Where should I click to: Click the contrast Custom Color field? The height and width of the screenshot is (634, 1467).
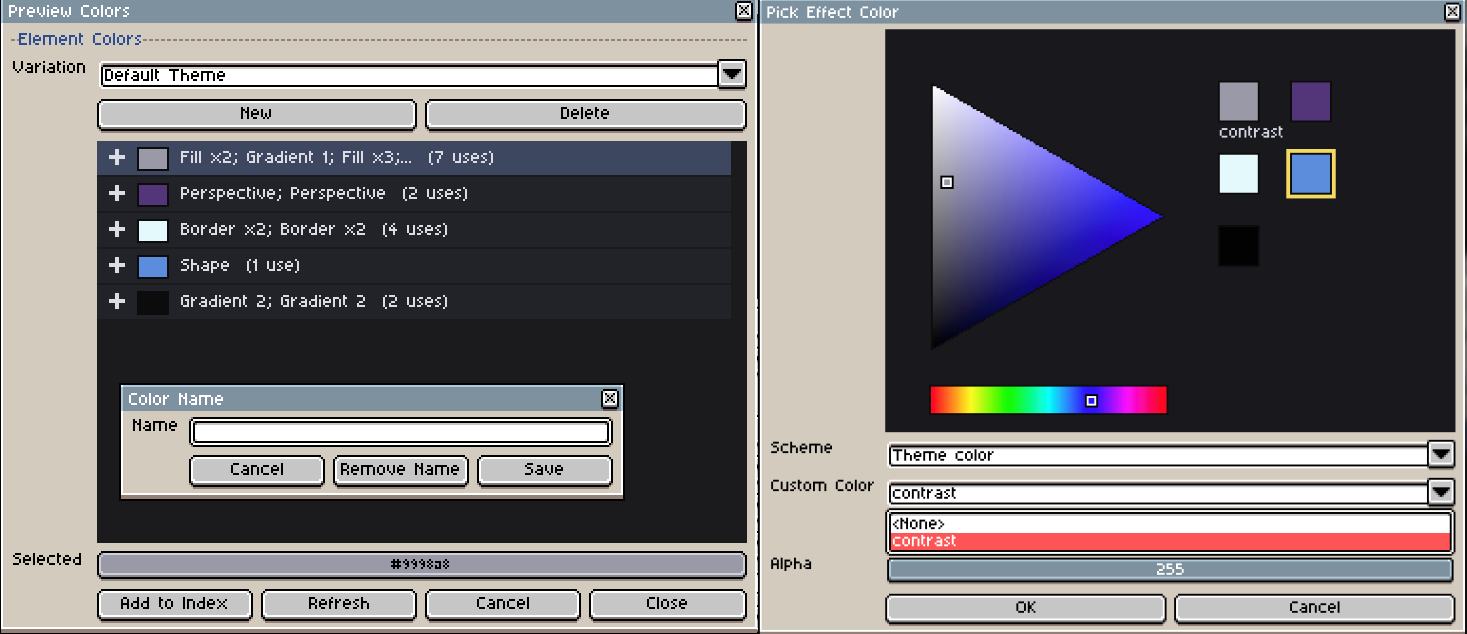[1159, 493]
